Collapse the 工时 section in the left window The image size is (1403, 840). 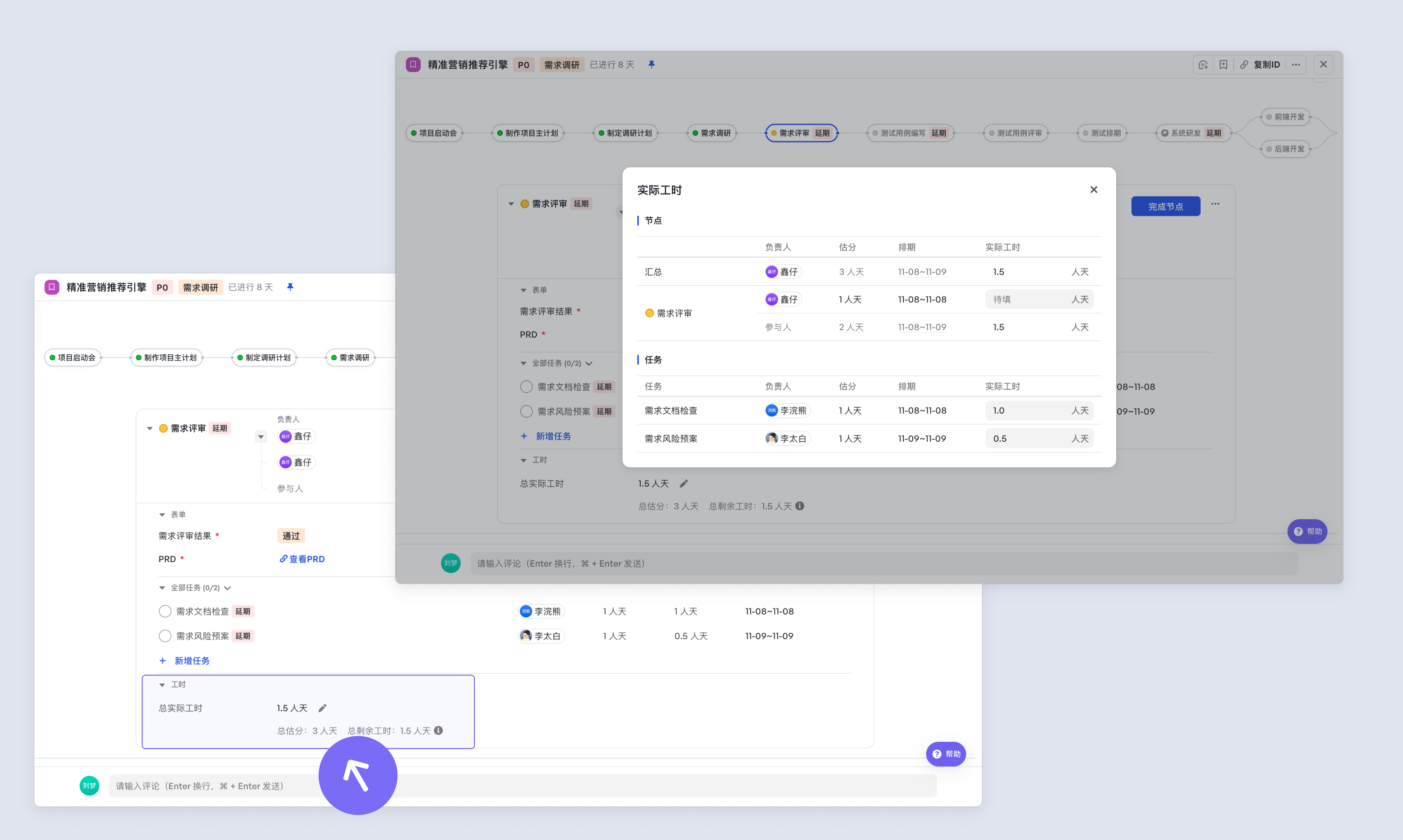click(162, 685)
